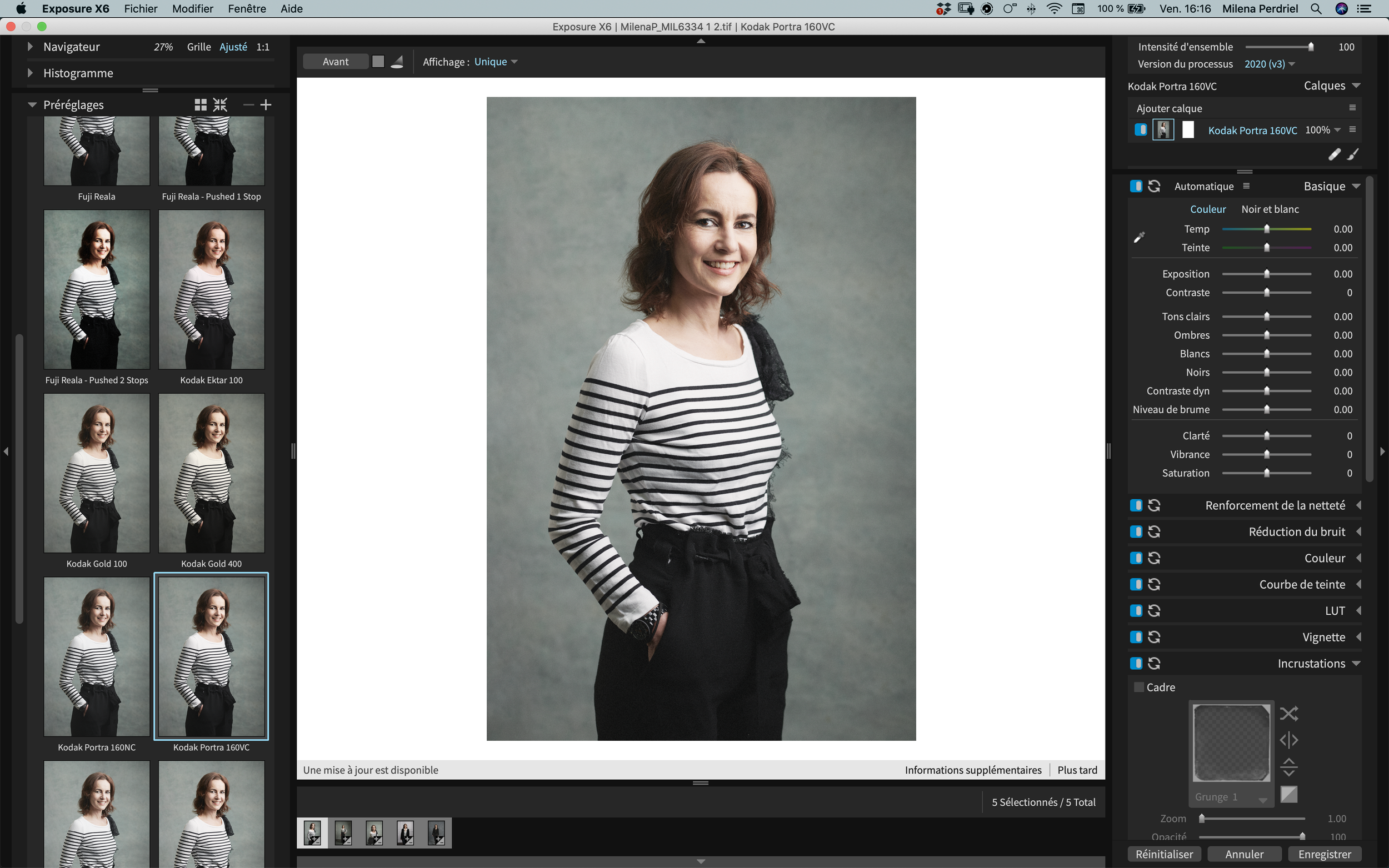Click the plus icon in Préréglages header

tap(266, 104)
